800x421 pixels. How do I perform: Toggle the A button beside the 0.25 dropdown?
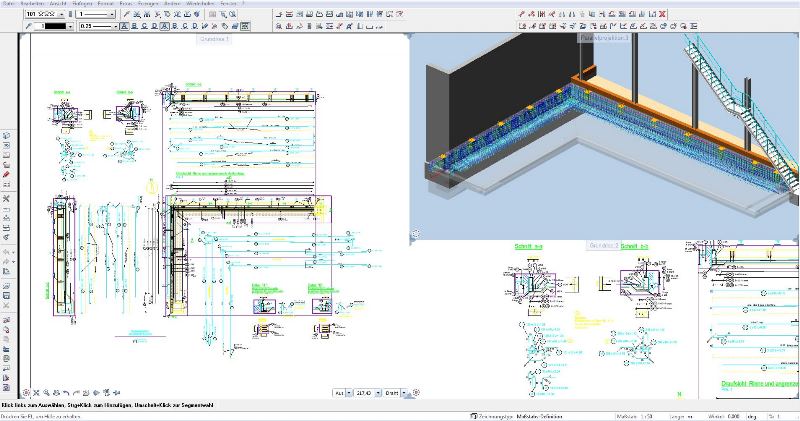pos(124,26)
